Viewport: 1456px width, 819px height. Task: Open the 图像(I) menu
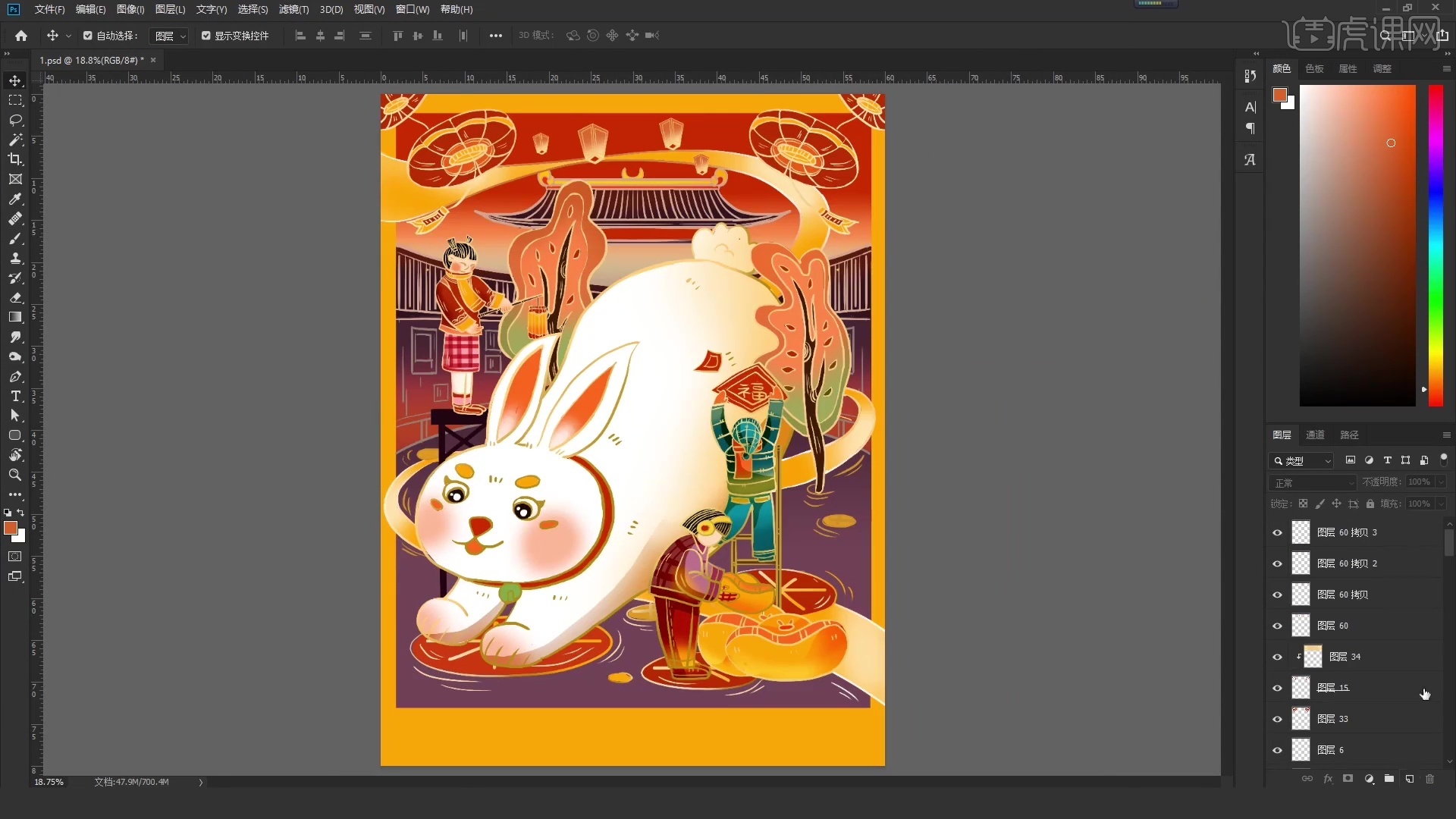(130, 10)
